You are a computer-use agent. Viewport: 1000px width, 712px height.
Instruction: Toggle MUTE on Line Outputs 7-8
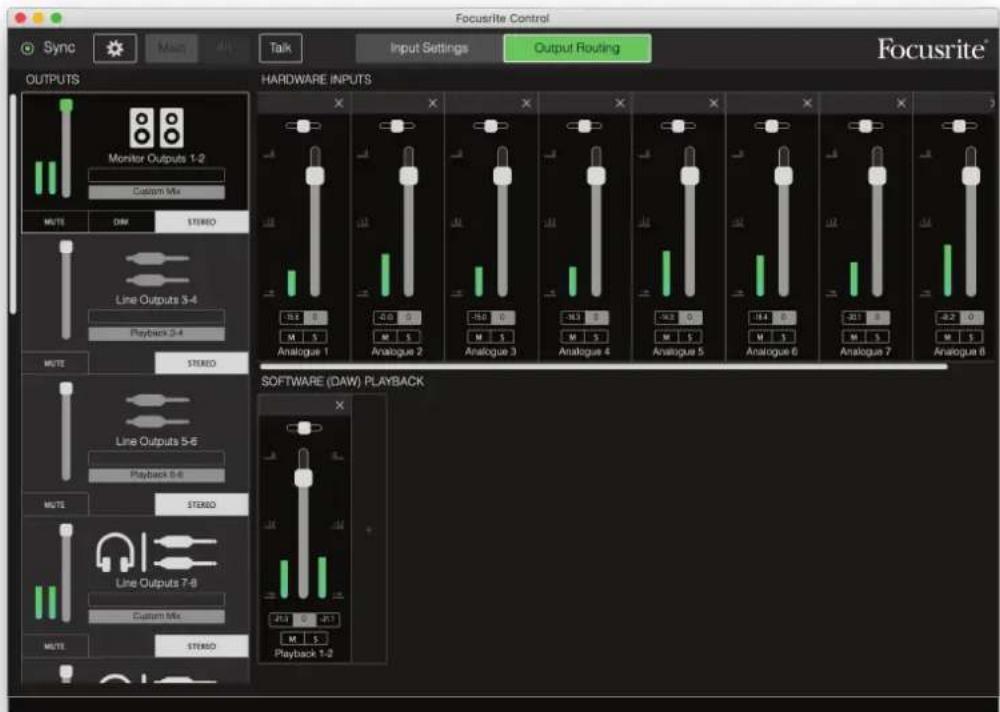click(x=55, y=646)
